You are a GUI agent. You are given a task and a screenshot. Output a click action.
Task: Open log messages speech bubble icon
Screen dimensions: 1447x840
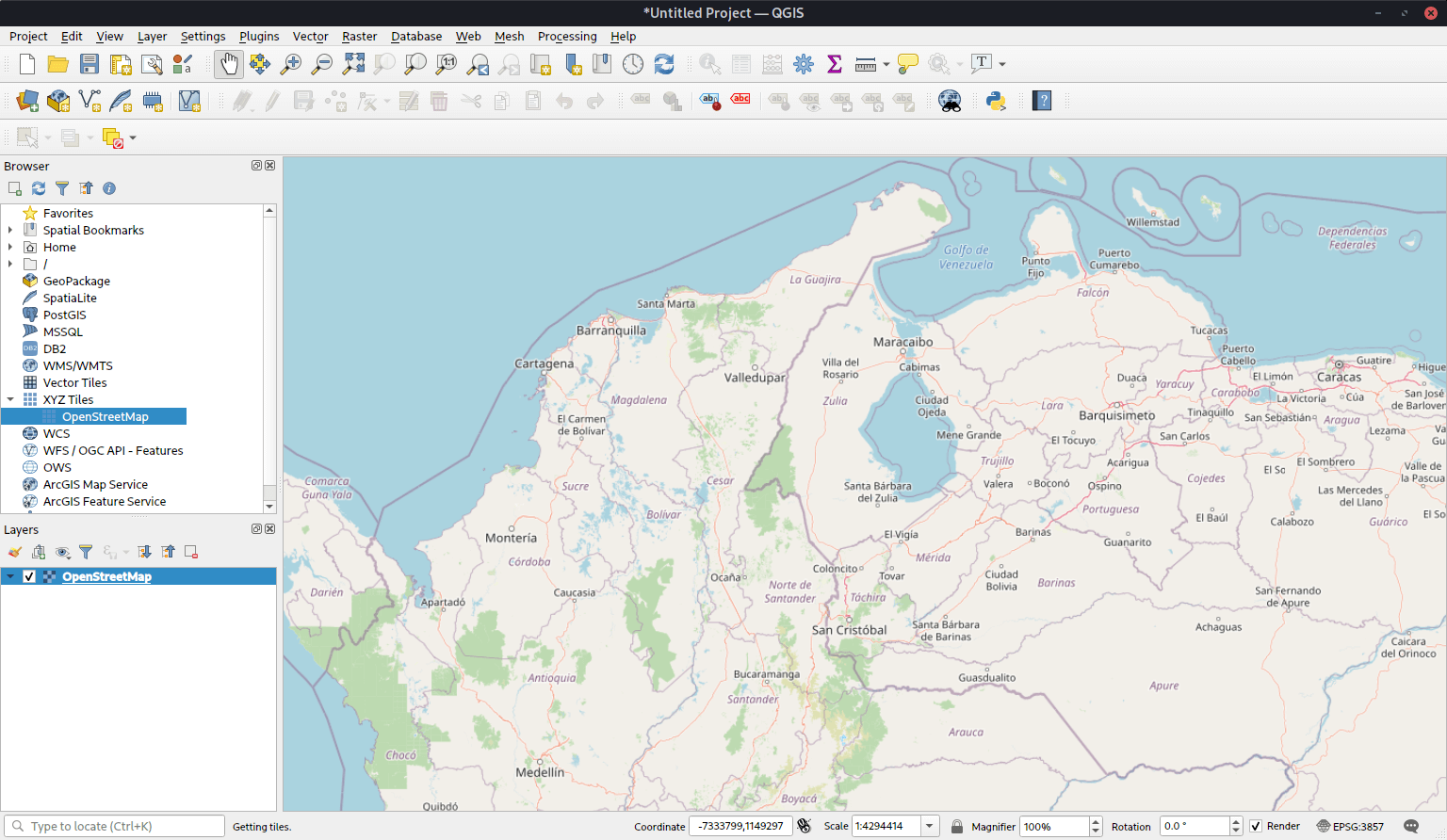coord(1411,826)
